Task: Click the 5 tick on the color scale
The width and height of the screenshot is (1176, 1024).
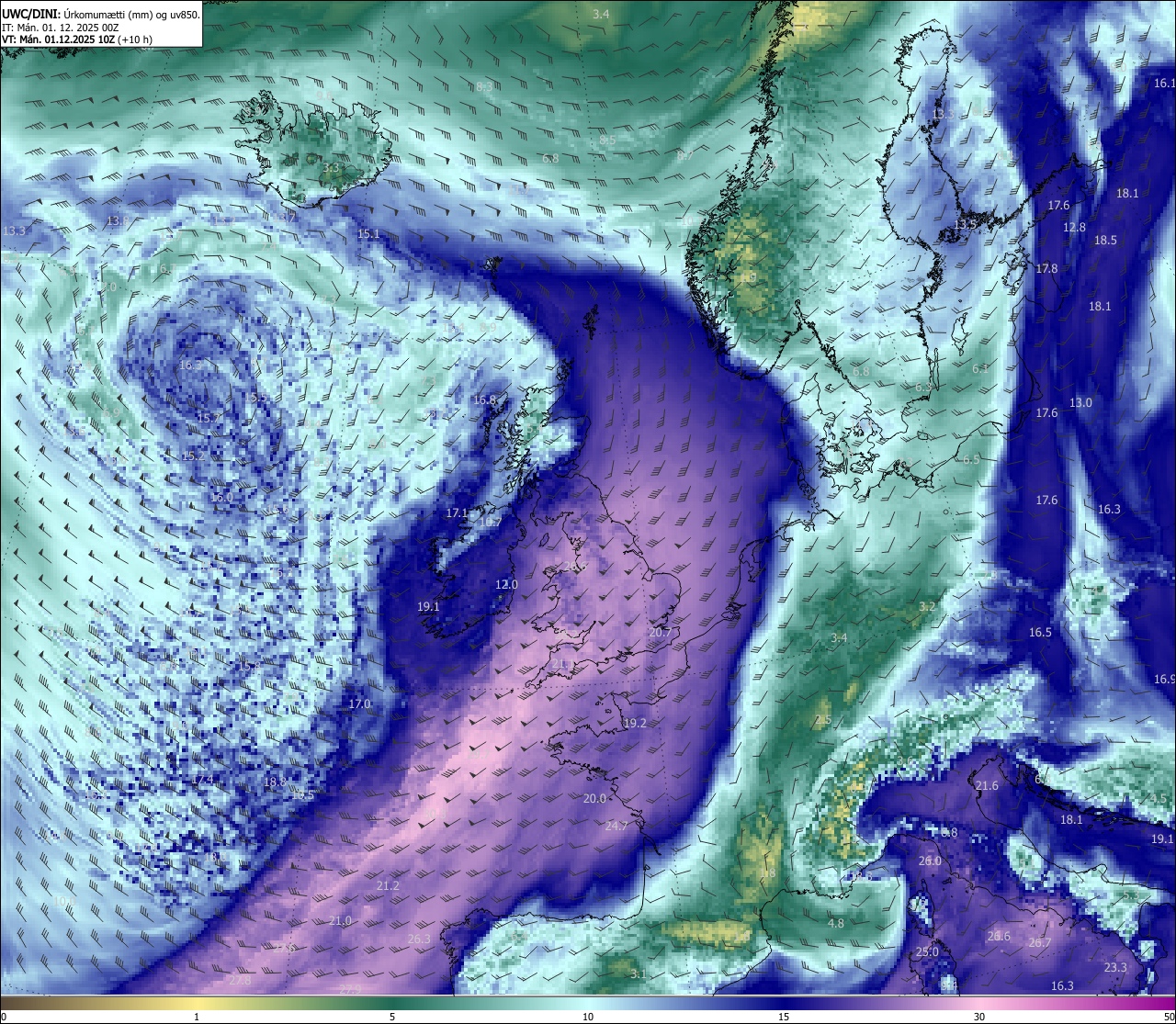Action: click(x=392, y=1017)
